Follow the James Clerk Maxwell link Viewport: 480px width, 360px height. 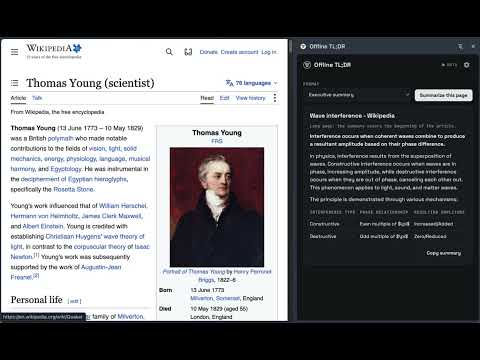pyautogui.click(x=111, y=216)
